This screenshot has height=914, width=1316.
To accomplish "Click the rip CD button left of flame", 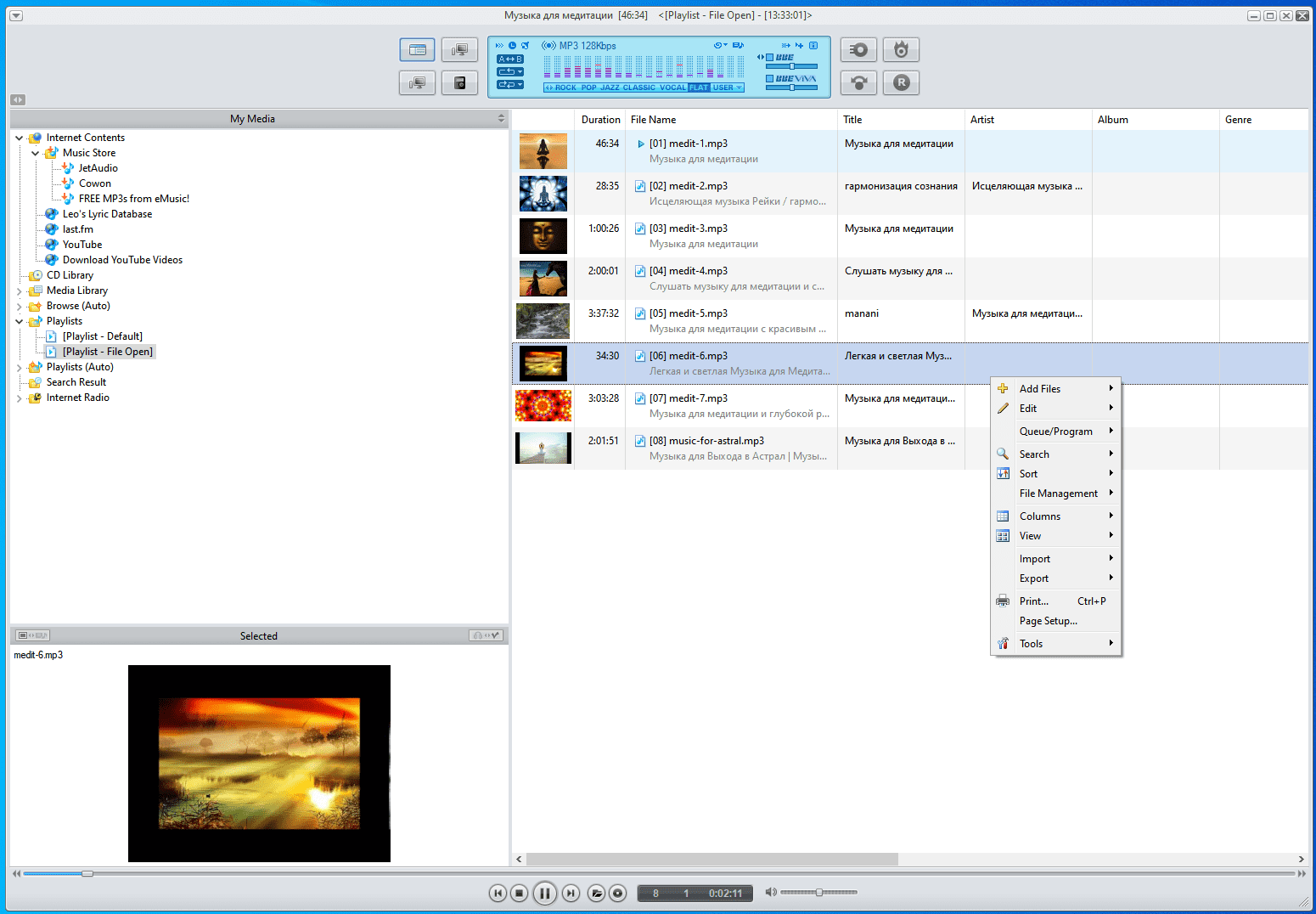I will point(858,50).
